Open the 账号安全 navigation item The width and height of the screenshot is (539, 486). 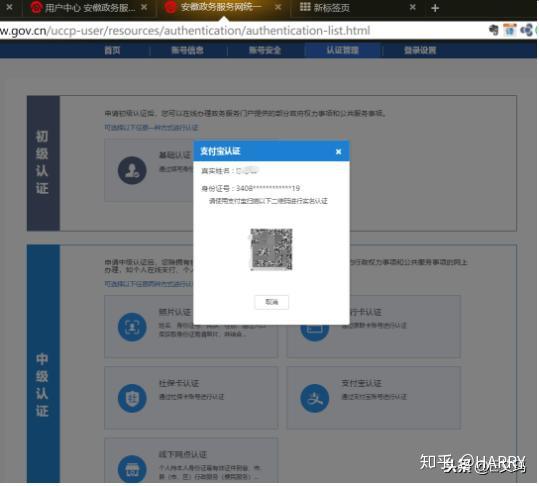[x=265, y=51]
